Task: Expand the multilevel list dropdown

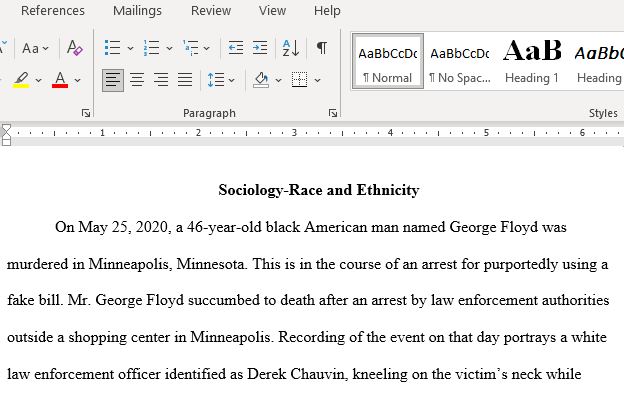Action: tap(207, 48)
